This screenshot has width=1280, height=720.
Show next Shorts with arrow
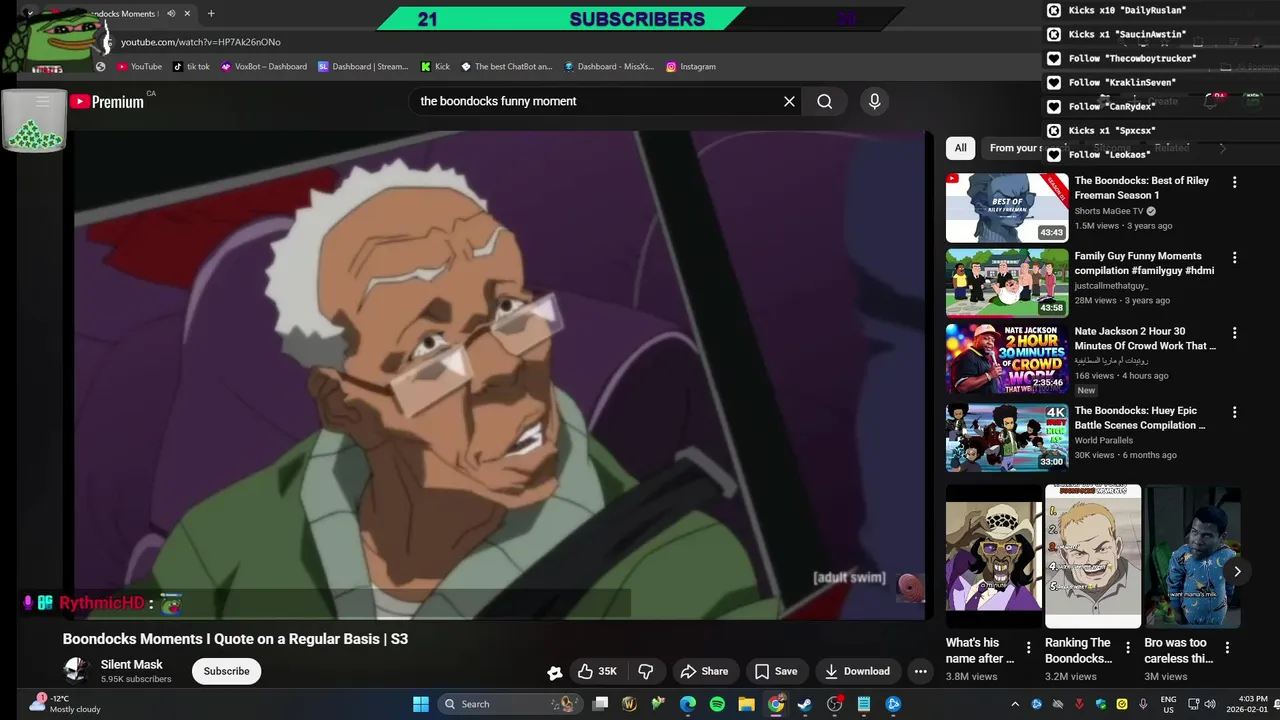[x=1237, y=571]
